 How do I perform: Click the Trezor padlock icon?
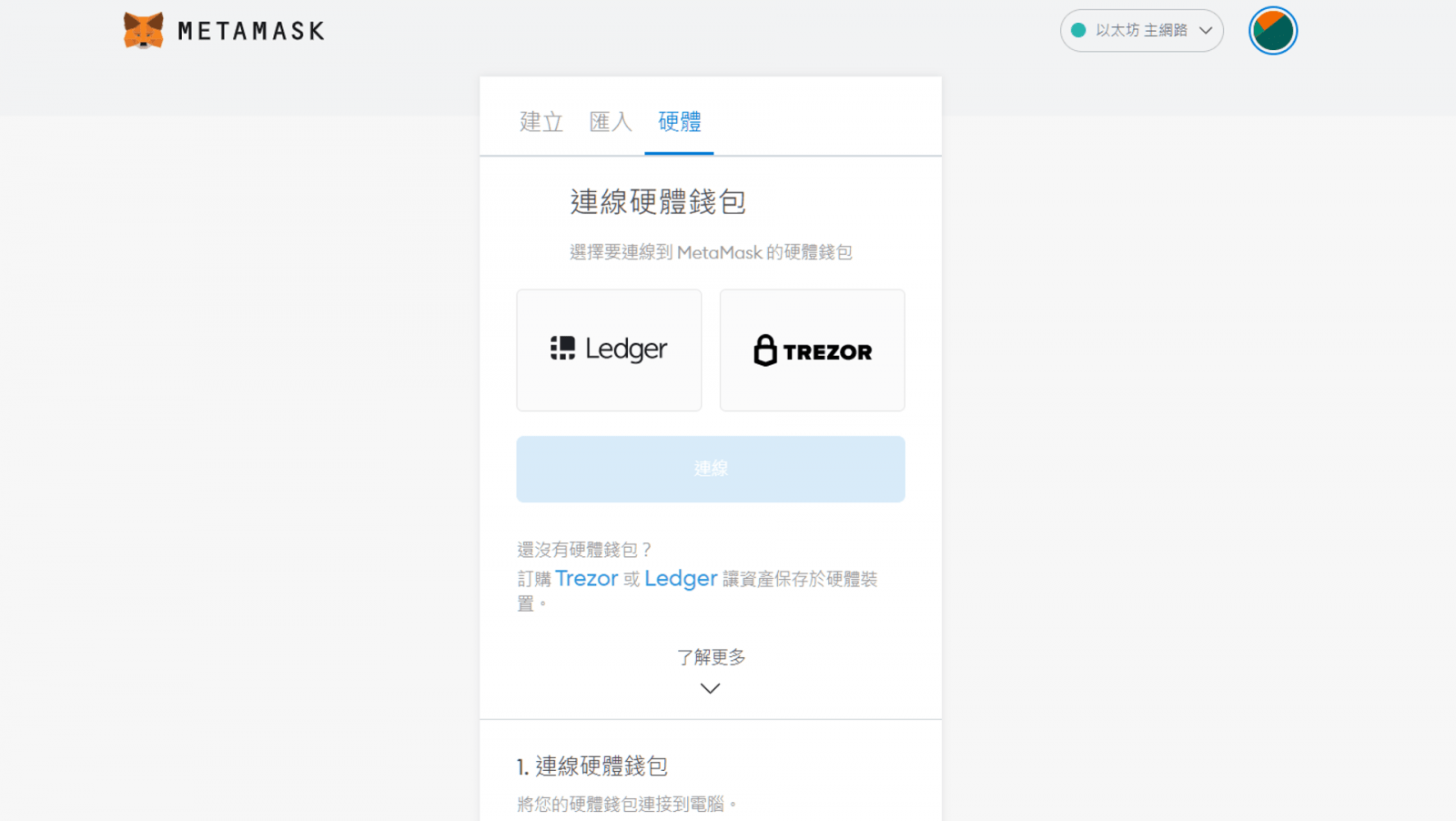765,350
